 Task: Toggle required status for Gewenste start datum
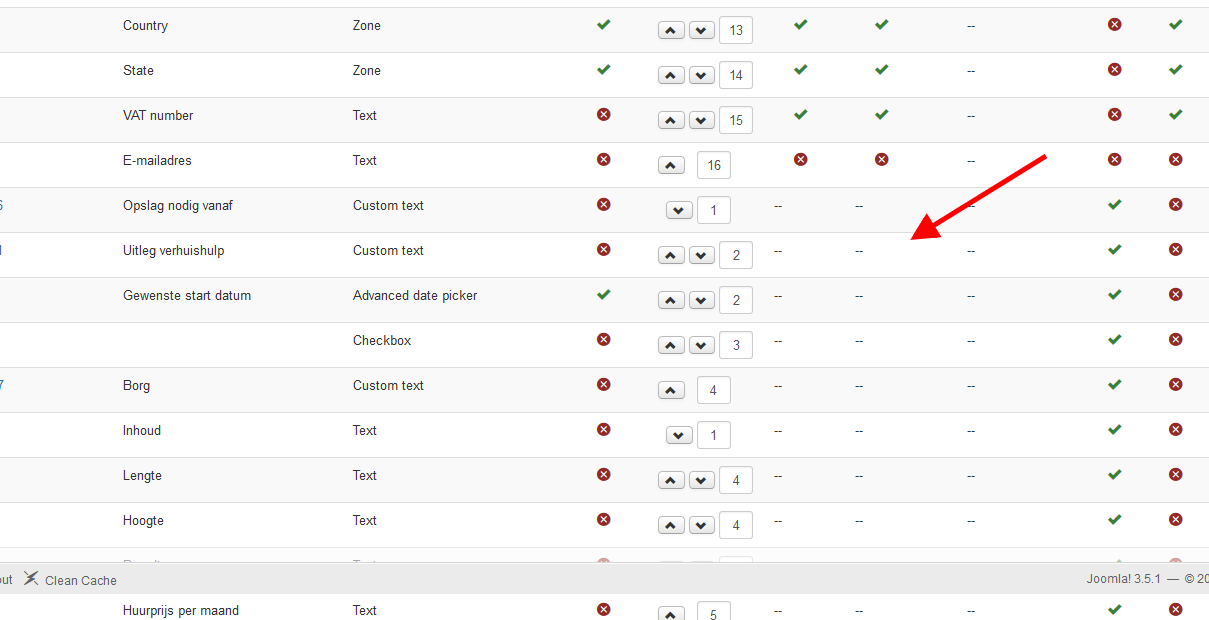pyautogui.click(x=603, y=295)
